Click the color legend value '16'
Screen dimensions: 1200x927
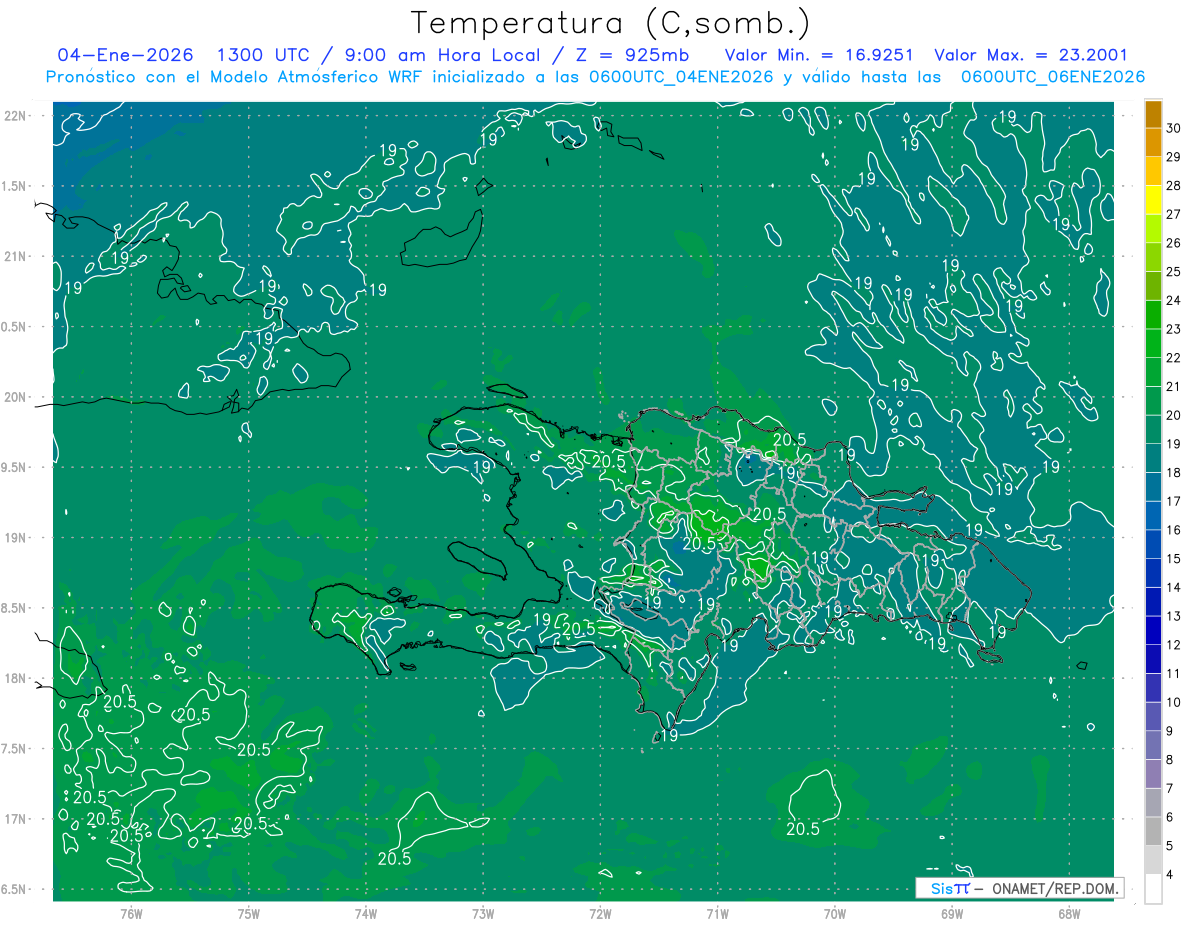pyautogui.click(x=1174, y=530)
